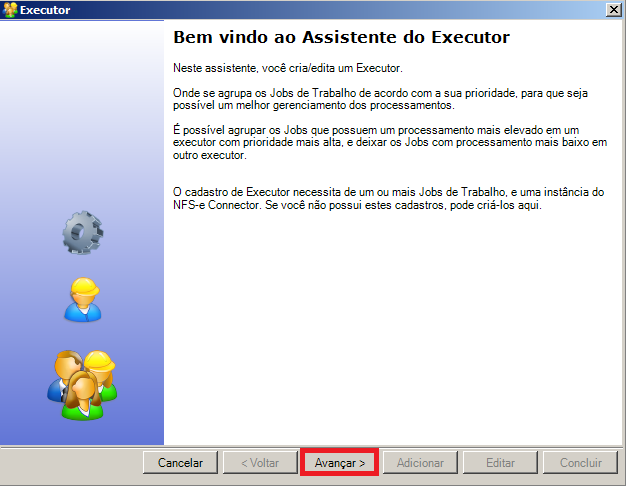Select the hard-hat worker icon

coord(83,300)
